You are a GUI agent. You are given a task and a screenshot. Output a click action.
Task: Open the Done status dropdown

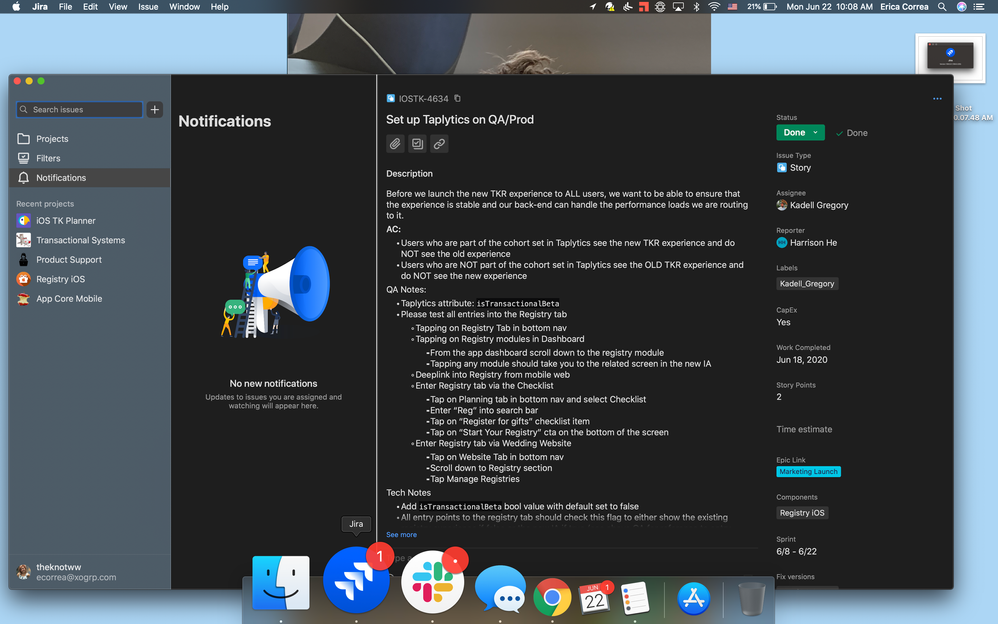tap(801, 132)
